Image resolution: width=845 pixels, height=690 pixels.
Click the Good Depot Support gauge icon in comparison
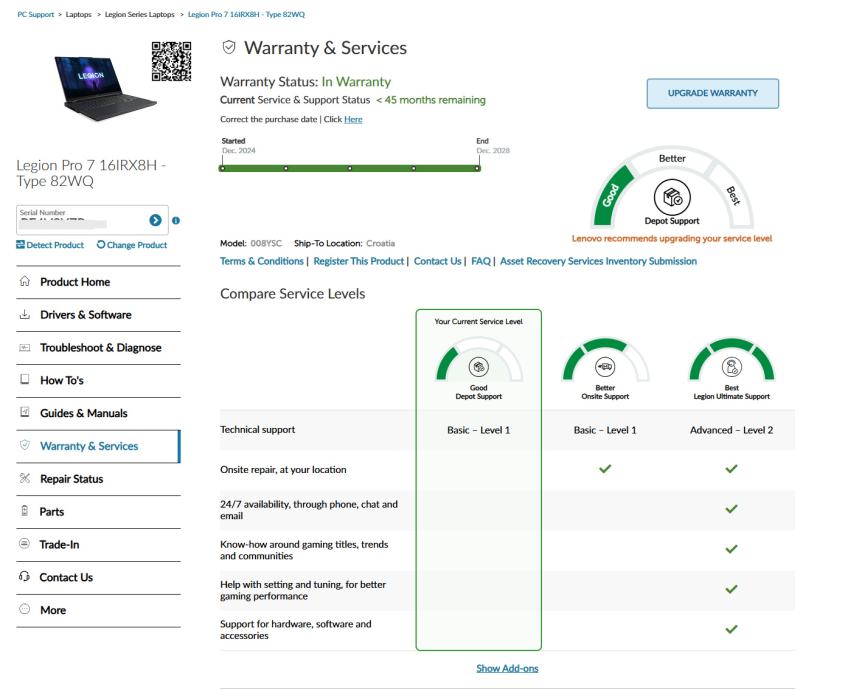(x=479, y=367)
